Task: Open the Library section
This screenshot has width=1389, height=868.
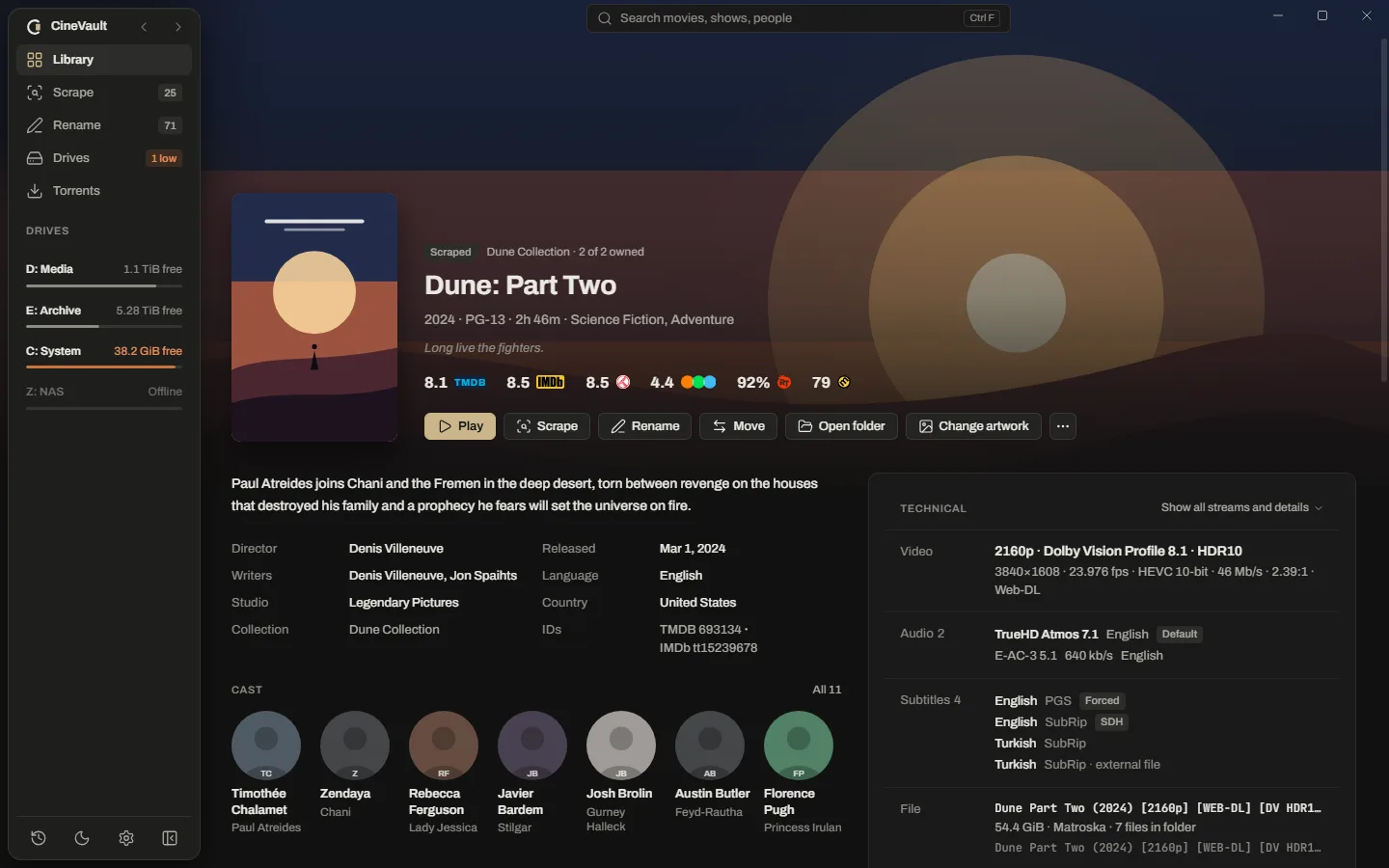Action: pos(104,60)
